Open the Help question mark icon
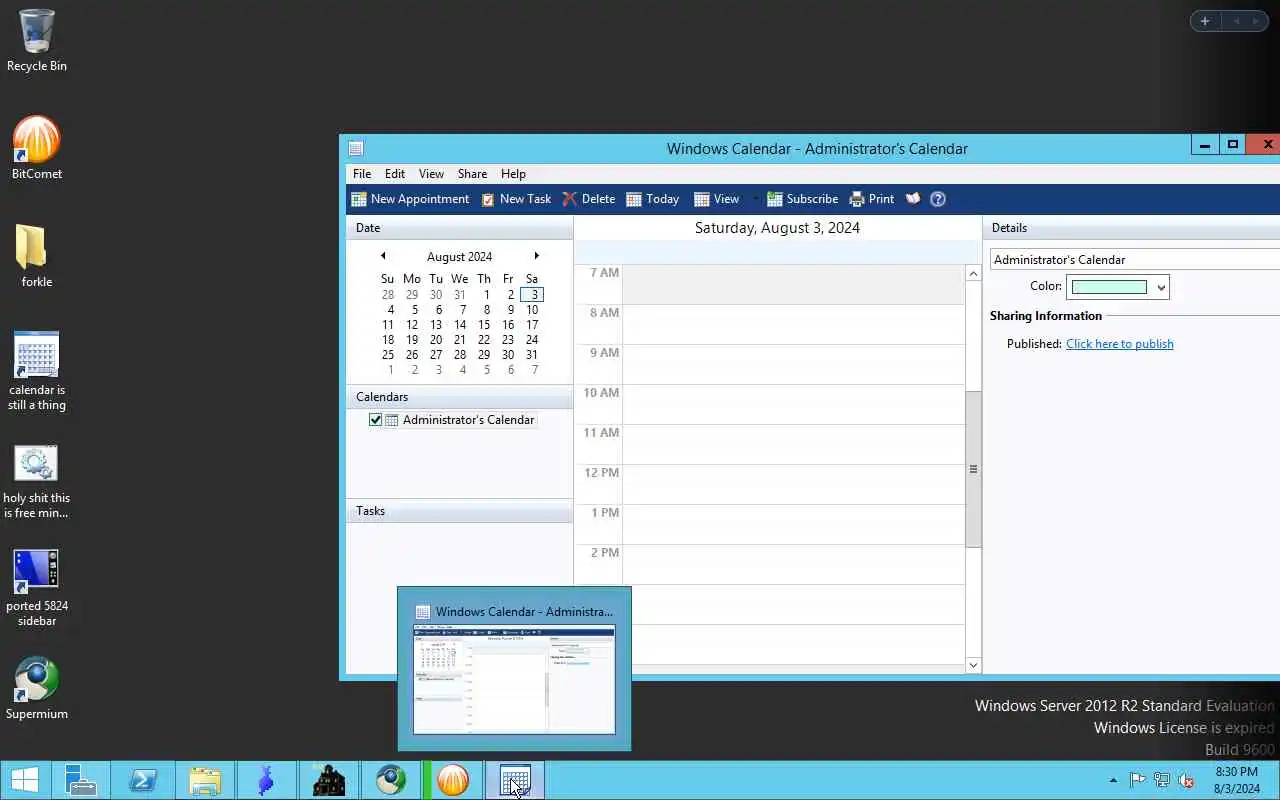Viewport: 1280px width, 800px height. 938,199
